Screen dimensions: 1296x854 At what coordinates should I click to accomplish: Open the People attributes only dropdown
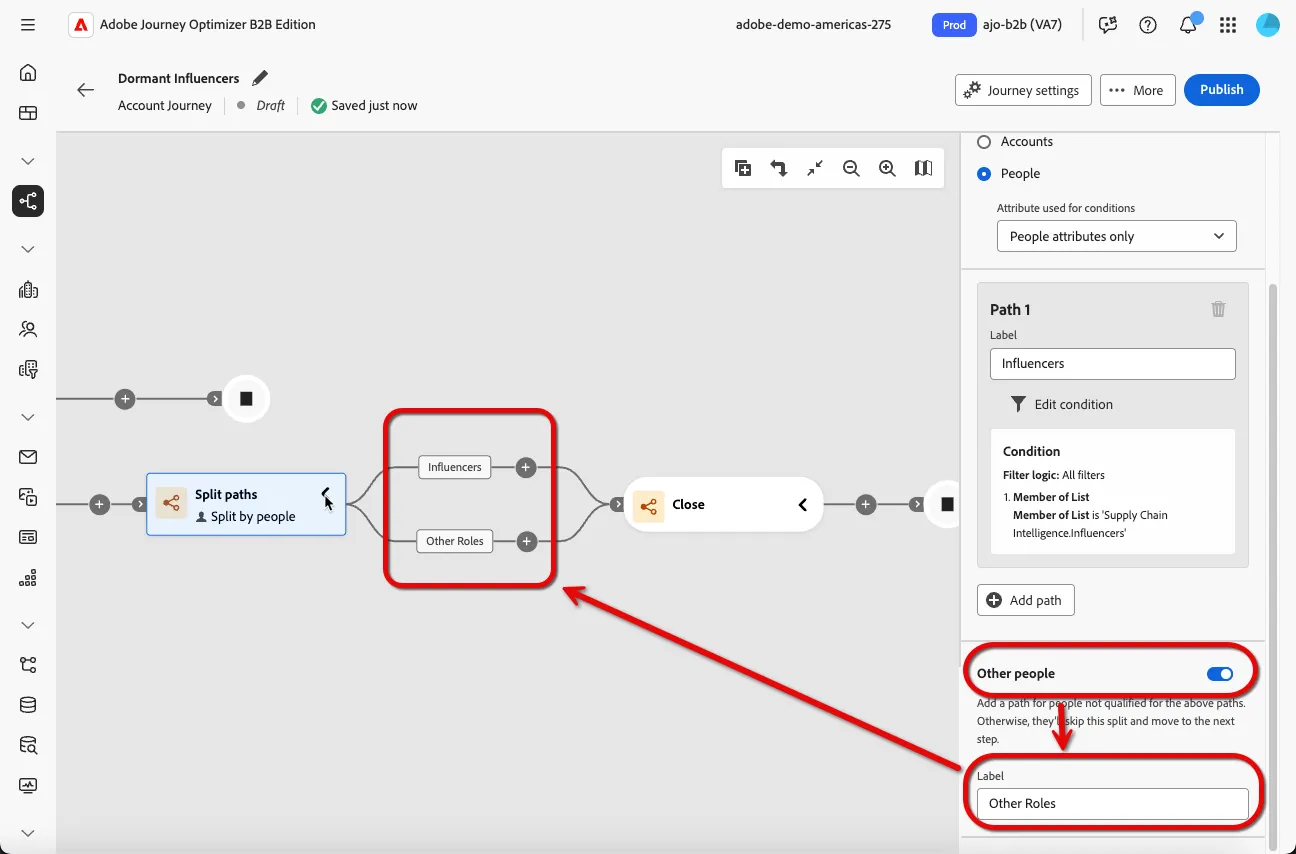click(x=1117, y=236)
